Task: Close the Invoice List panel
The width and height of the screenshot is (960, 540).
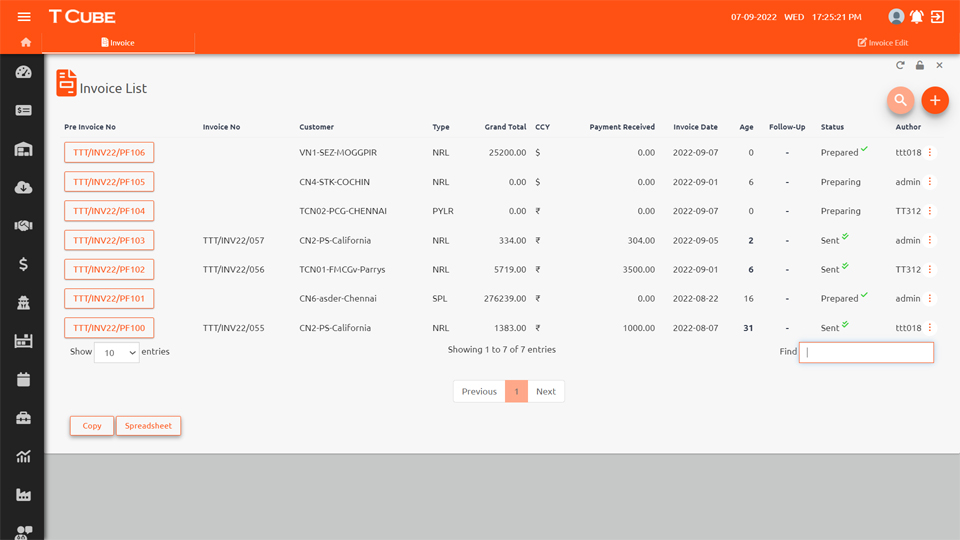Action: 939,65
